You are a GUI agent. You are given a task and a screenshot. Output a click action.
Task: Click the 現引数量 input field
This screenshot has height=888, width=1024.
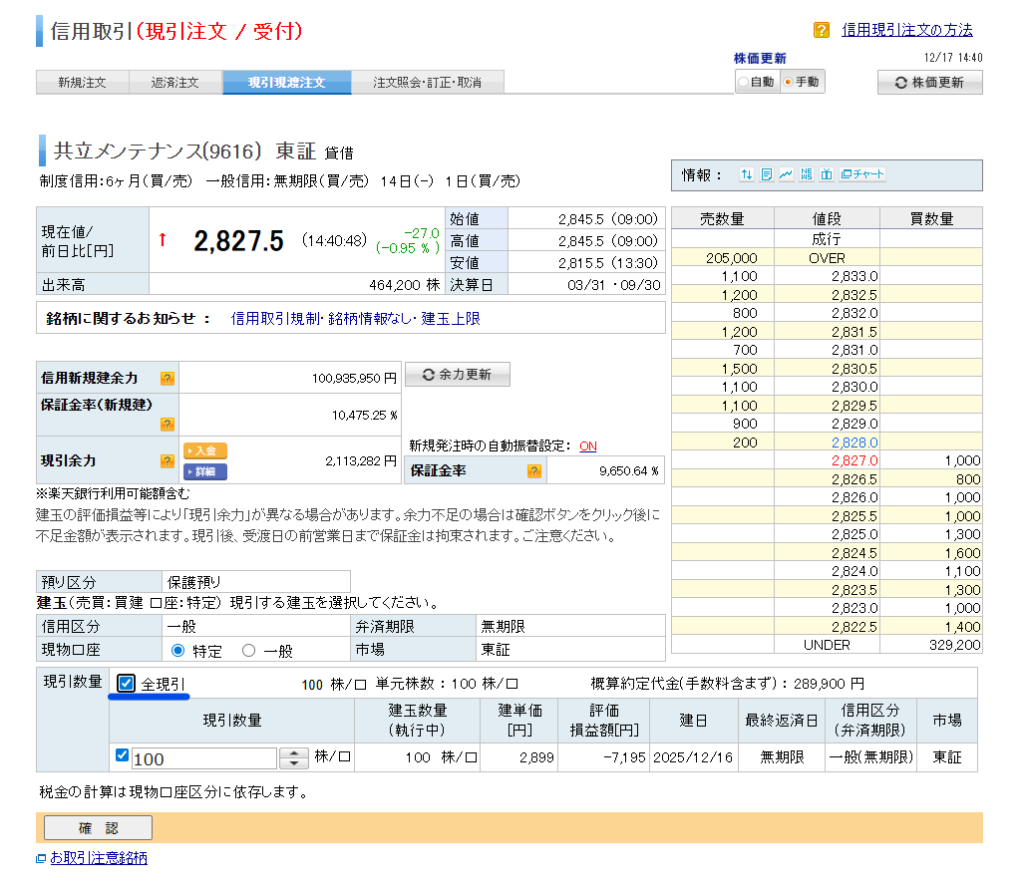tap(203, 758)
